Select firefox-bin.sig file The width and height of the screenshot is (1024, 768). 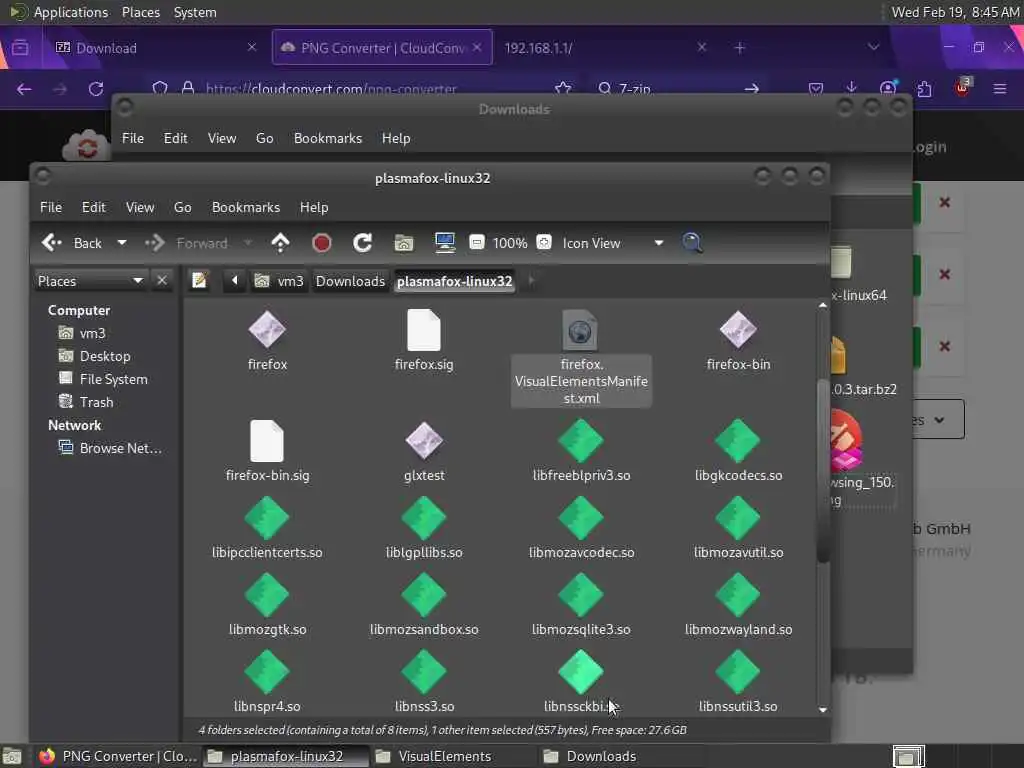[267, 441]
